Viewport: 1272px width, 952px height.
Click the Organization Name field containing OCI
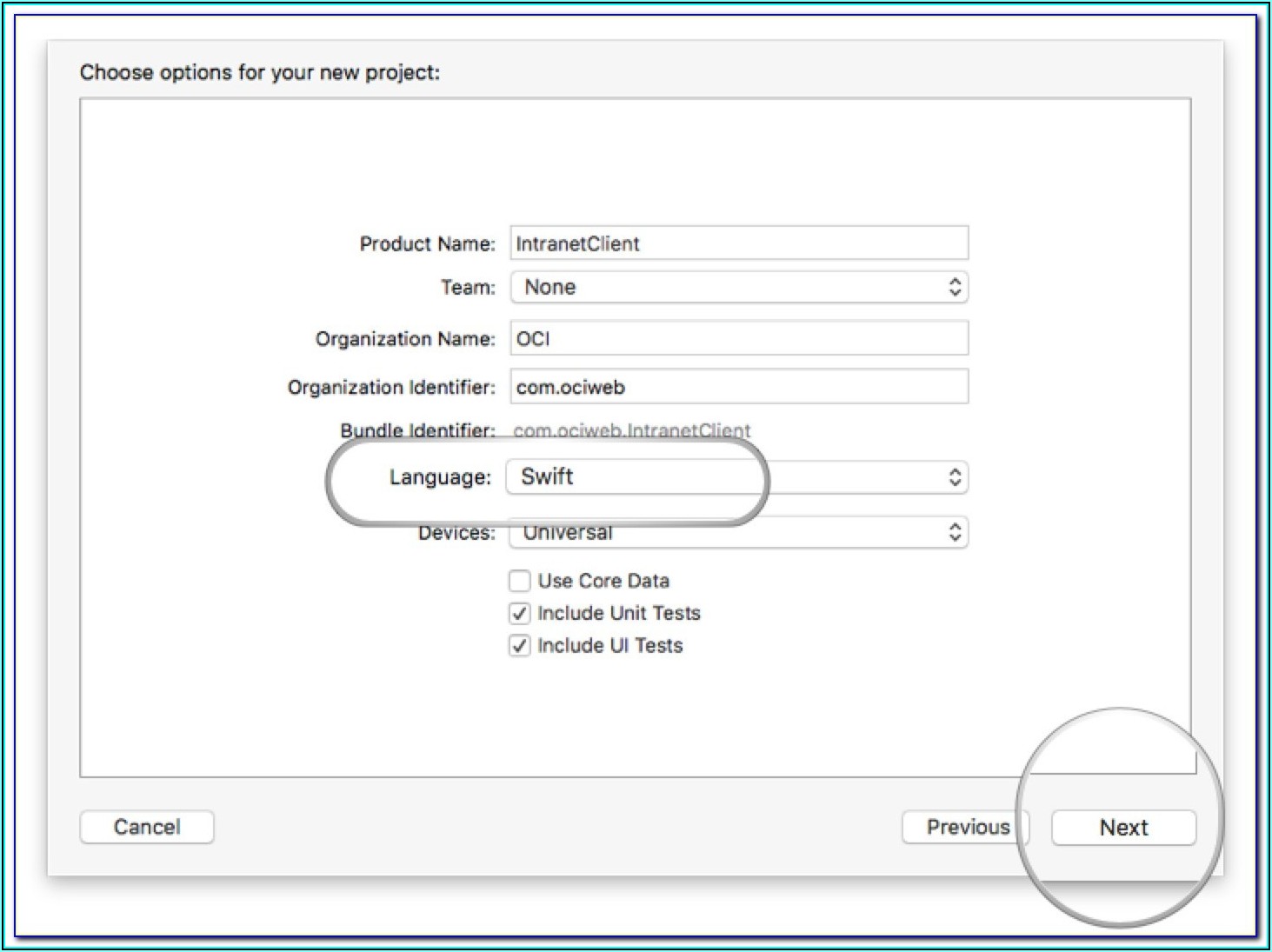tap(739, 338)
